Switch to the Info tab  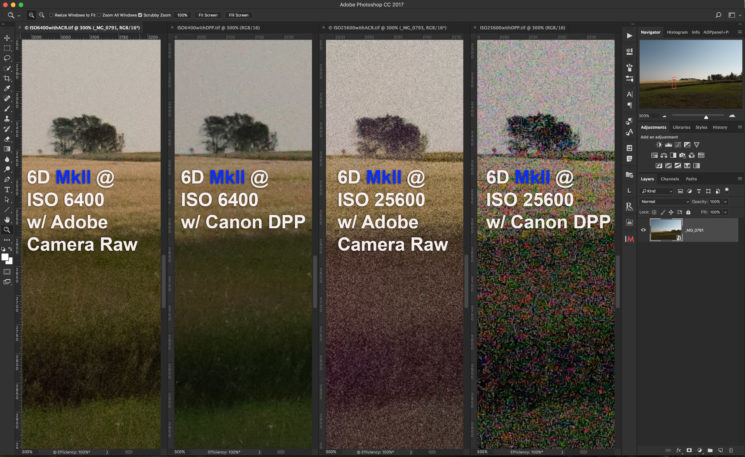[x=696, y=32]
